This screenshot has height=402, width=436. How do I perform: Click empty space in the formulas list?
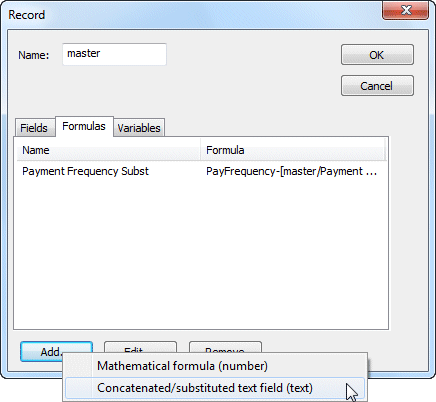[201, 253]
